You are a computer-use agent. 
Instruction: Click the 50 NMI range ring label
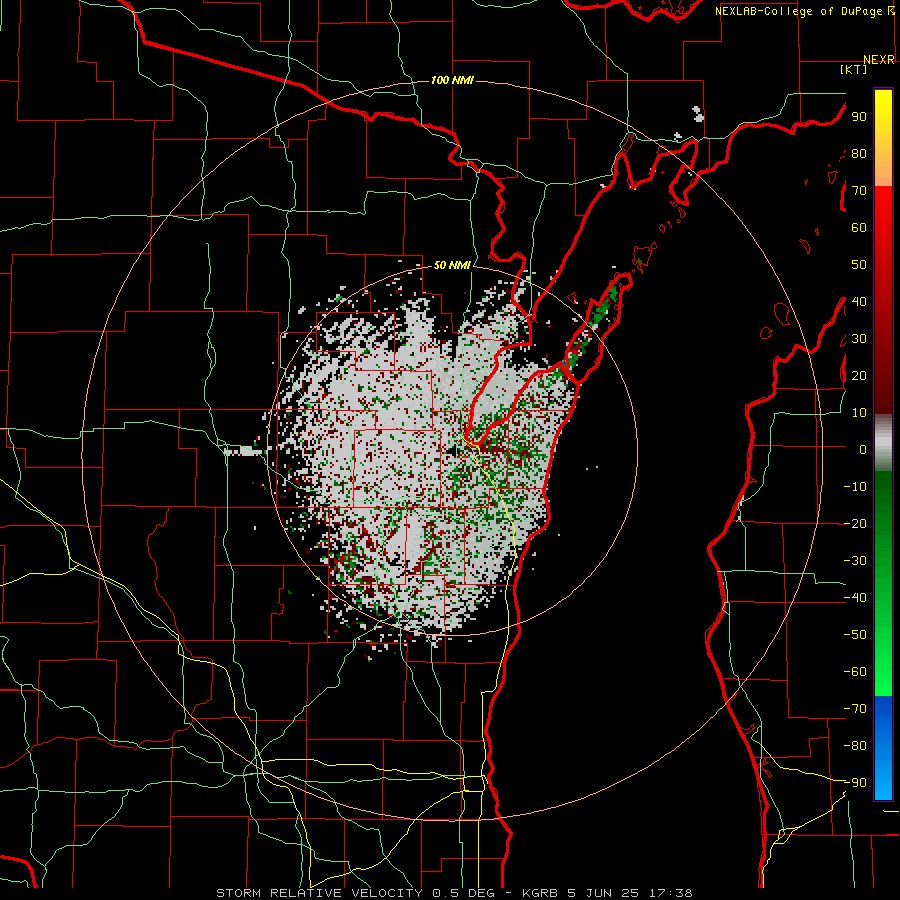(452, 265)
